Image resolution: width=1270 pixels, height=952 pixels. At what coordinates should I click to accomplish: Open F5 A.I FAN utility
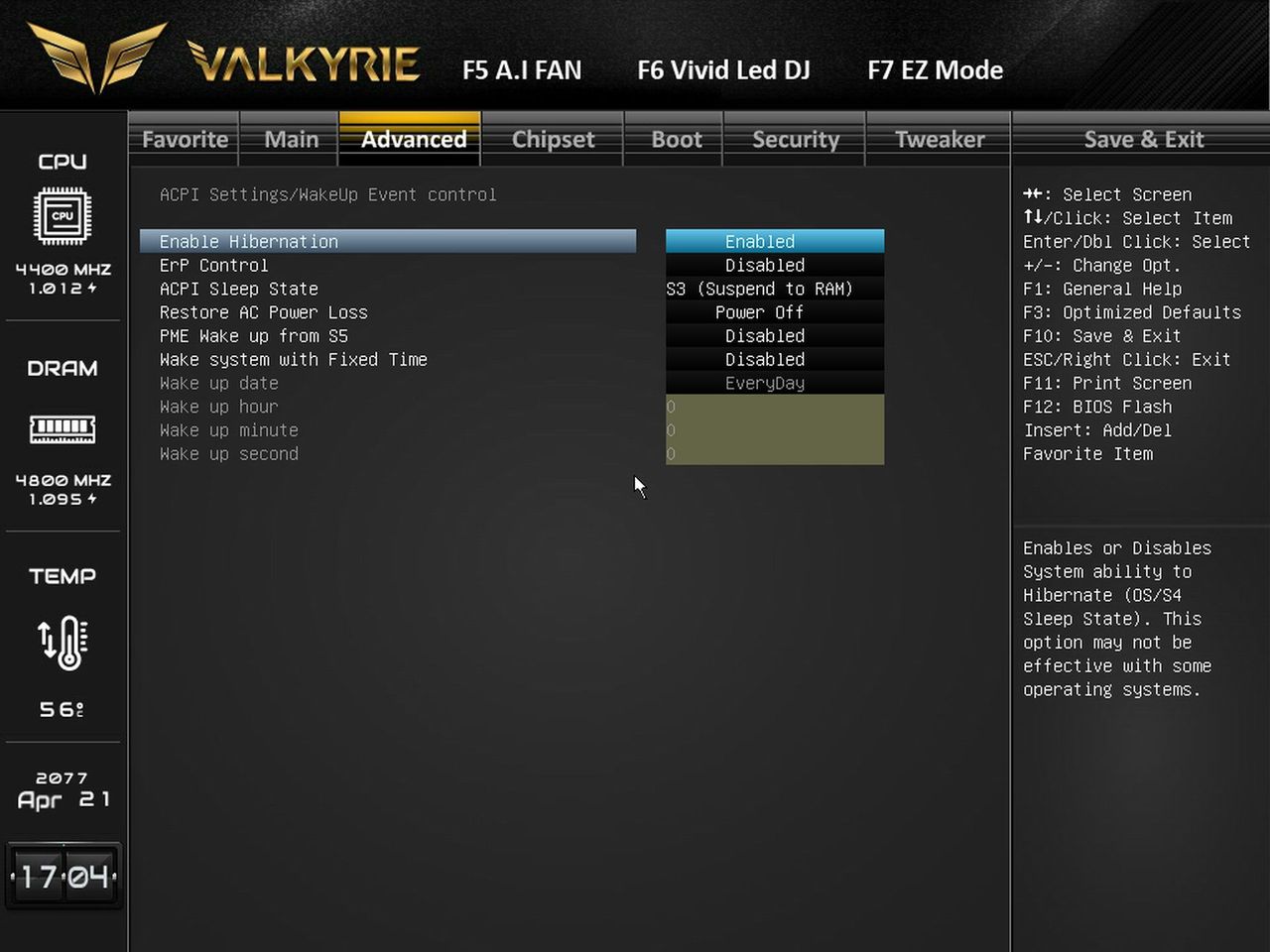[x=522, y=70]
